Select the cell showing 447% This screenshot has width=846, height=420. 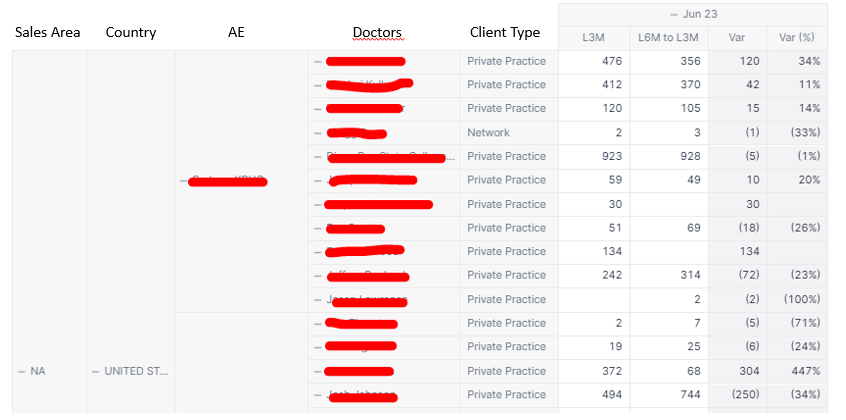click(x=797, y=371)
